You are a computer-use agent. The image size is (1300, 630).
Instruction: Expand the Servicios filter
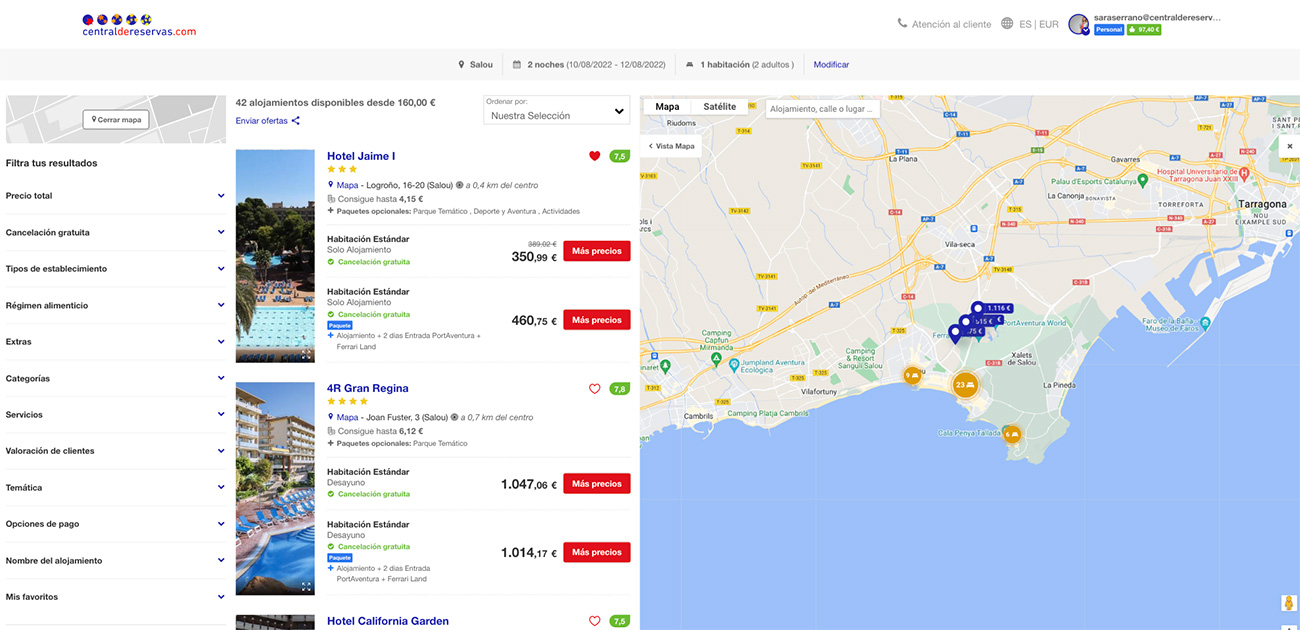pos(116,414)
